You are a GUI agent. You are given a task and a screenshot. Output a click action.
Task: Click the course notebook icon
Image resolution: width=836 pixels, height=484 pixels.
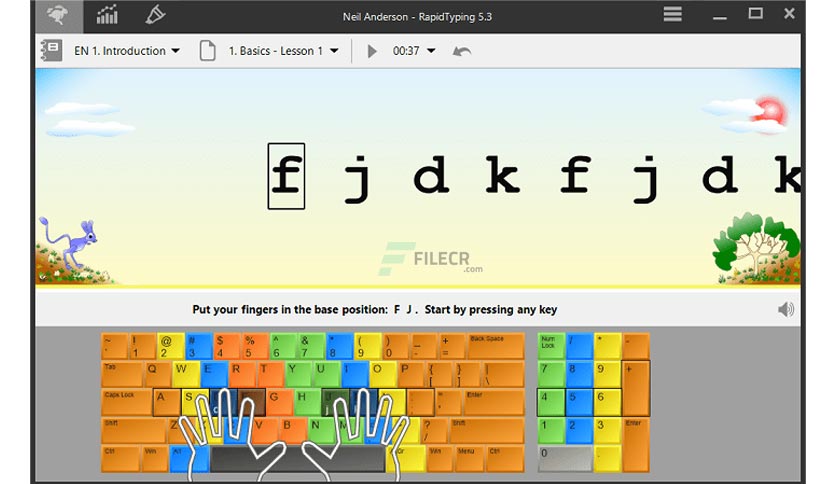coord(52,51)
